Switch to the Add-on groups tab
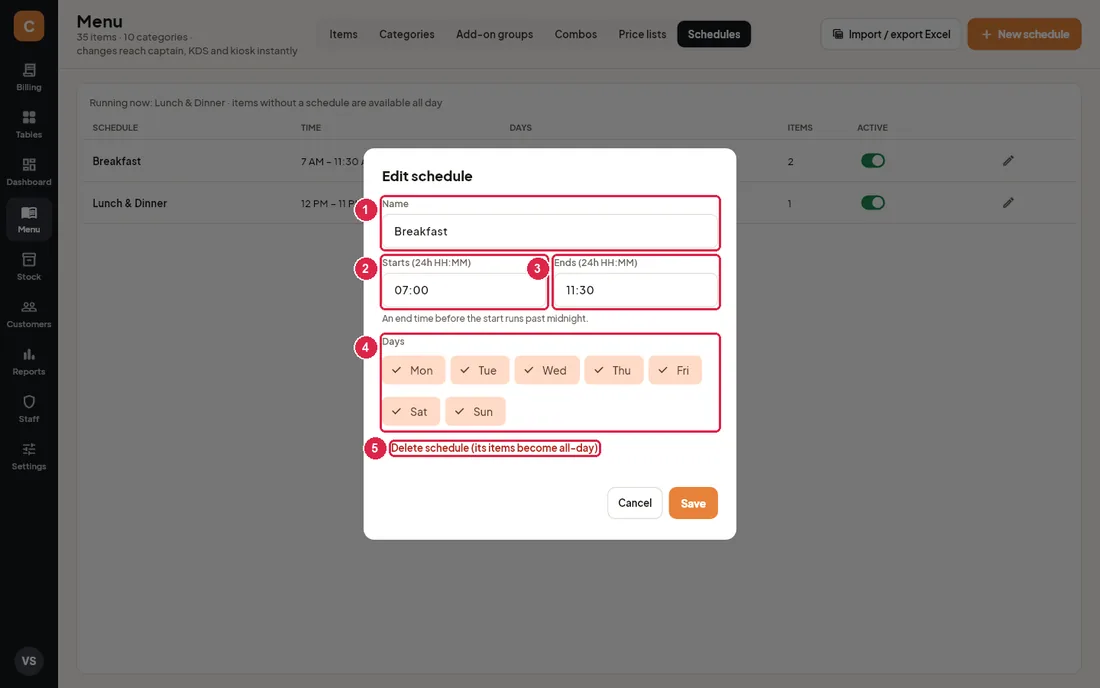The image size is (1100, 688). [495, 34]
